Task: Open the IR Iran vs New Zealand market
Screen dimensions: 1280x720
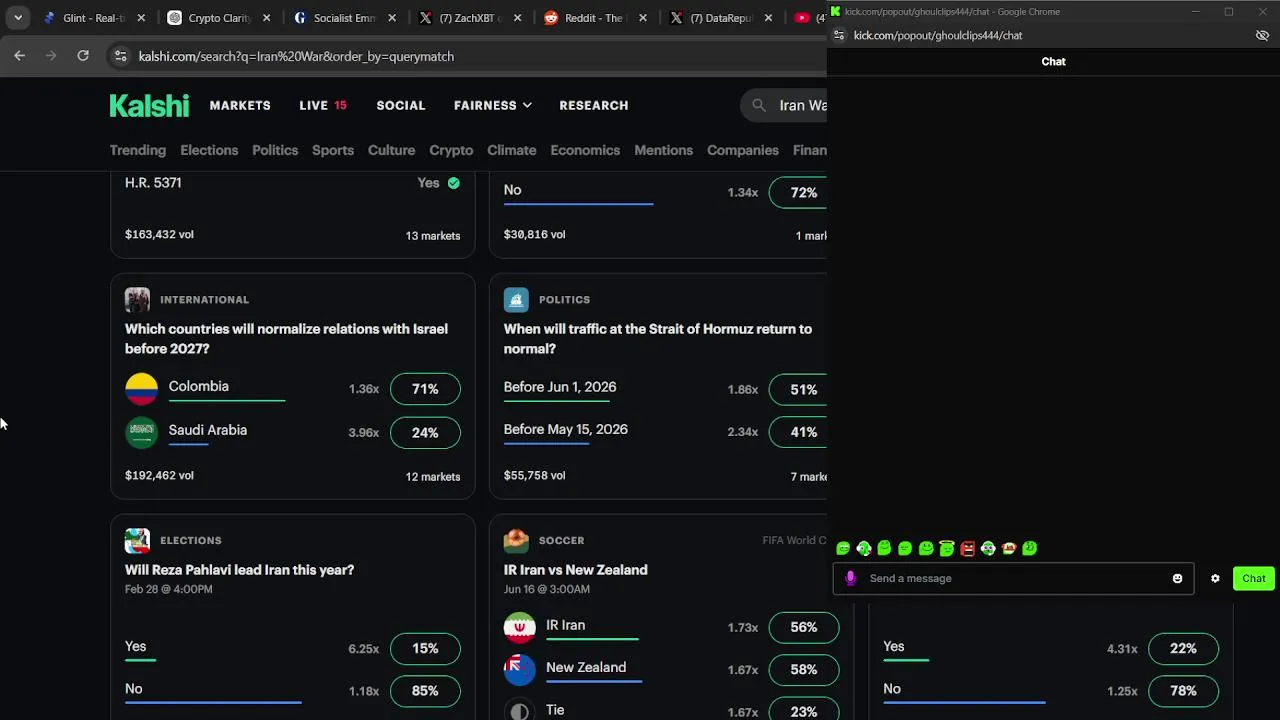Action: [x=576, y=570]
